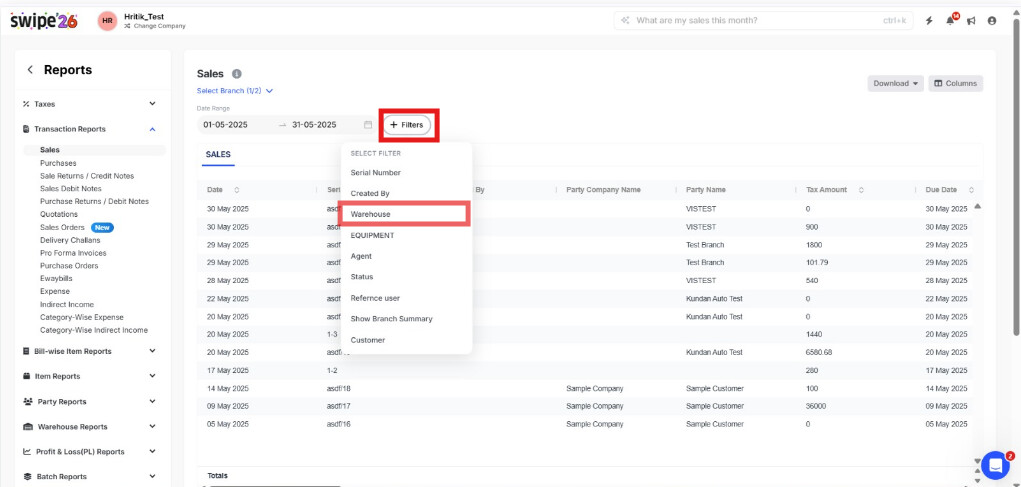Viewport: 1021px width, 487px height.
Task: Expand the Item Reports section
Action: tap(89, 376)
